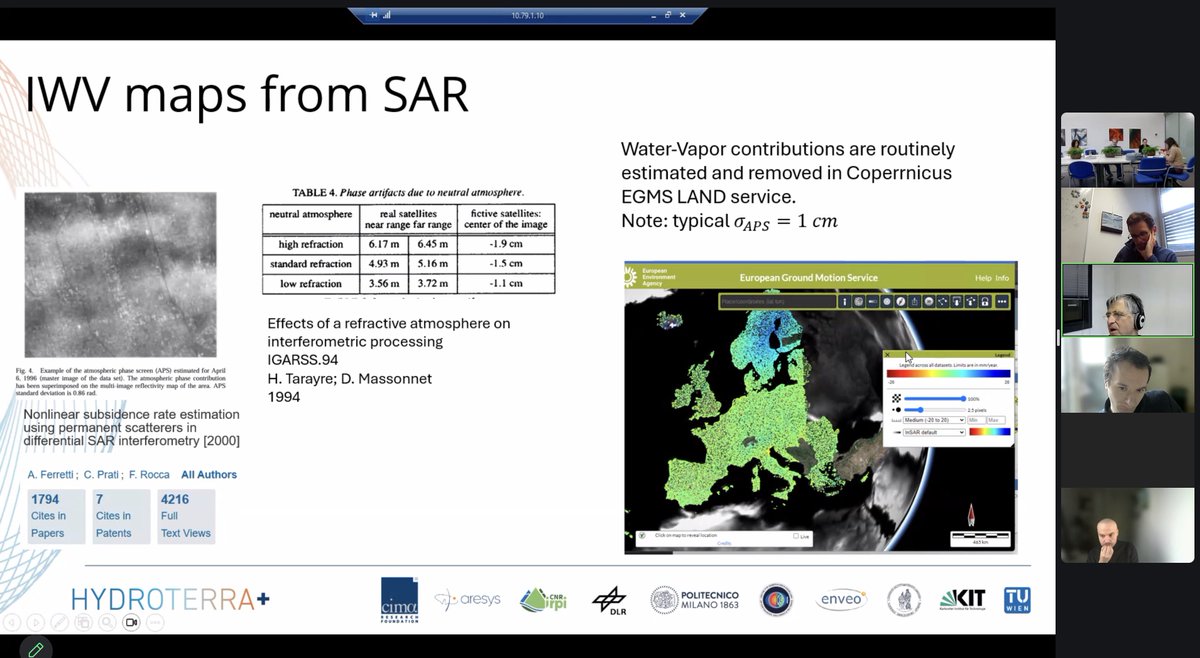
Task: Click the compass icon in EGMS toolbar
Action: [x=901, y=301]
